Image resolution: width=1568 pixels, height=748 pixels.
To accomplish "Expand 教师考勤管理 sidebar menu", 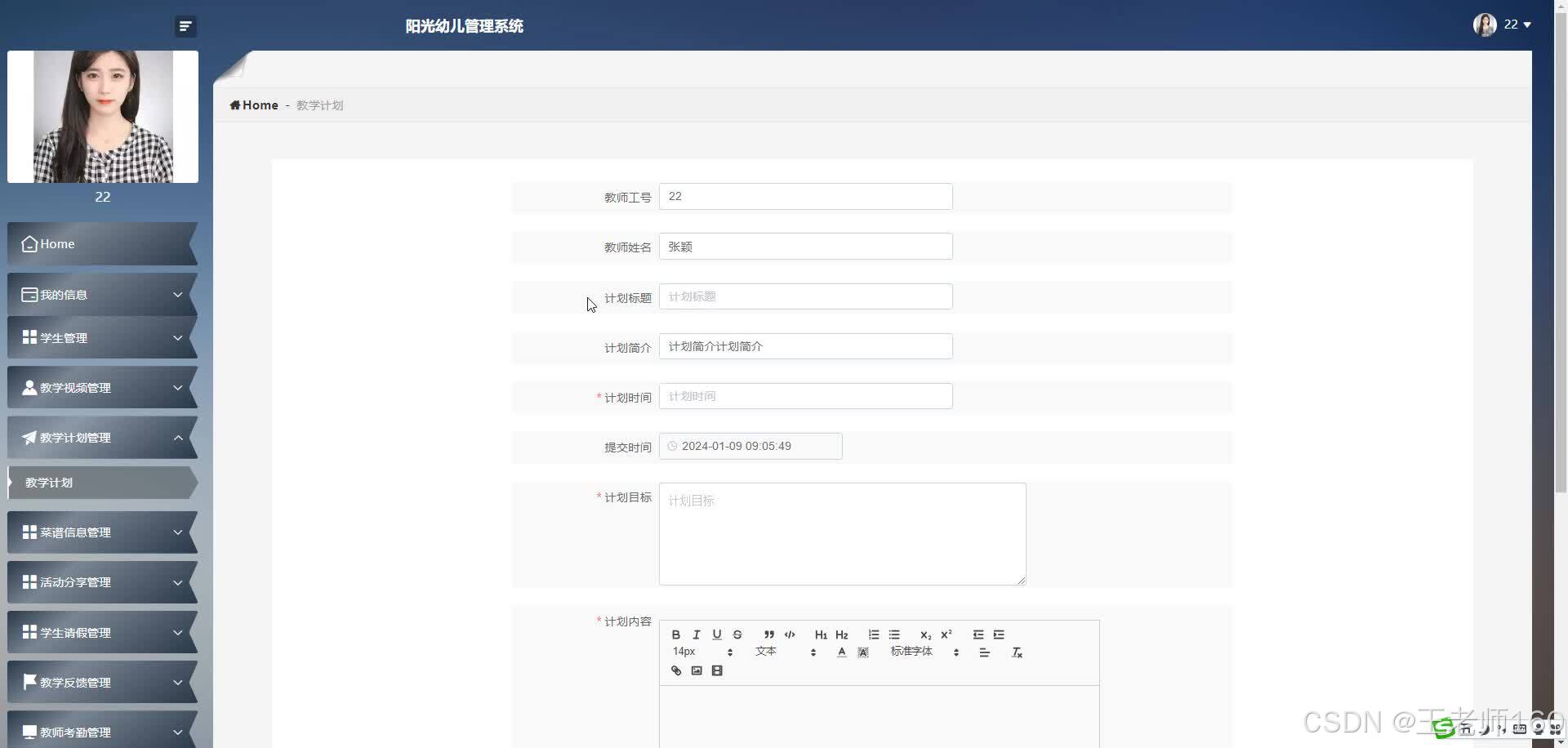I will (102, 730).
